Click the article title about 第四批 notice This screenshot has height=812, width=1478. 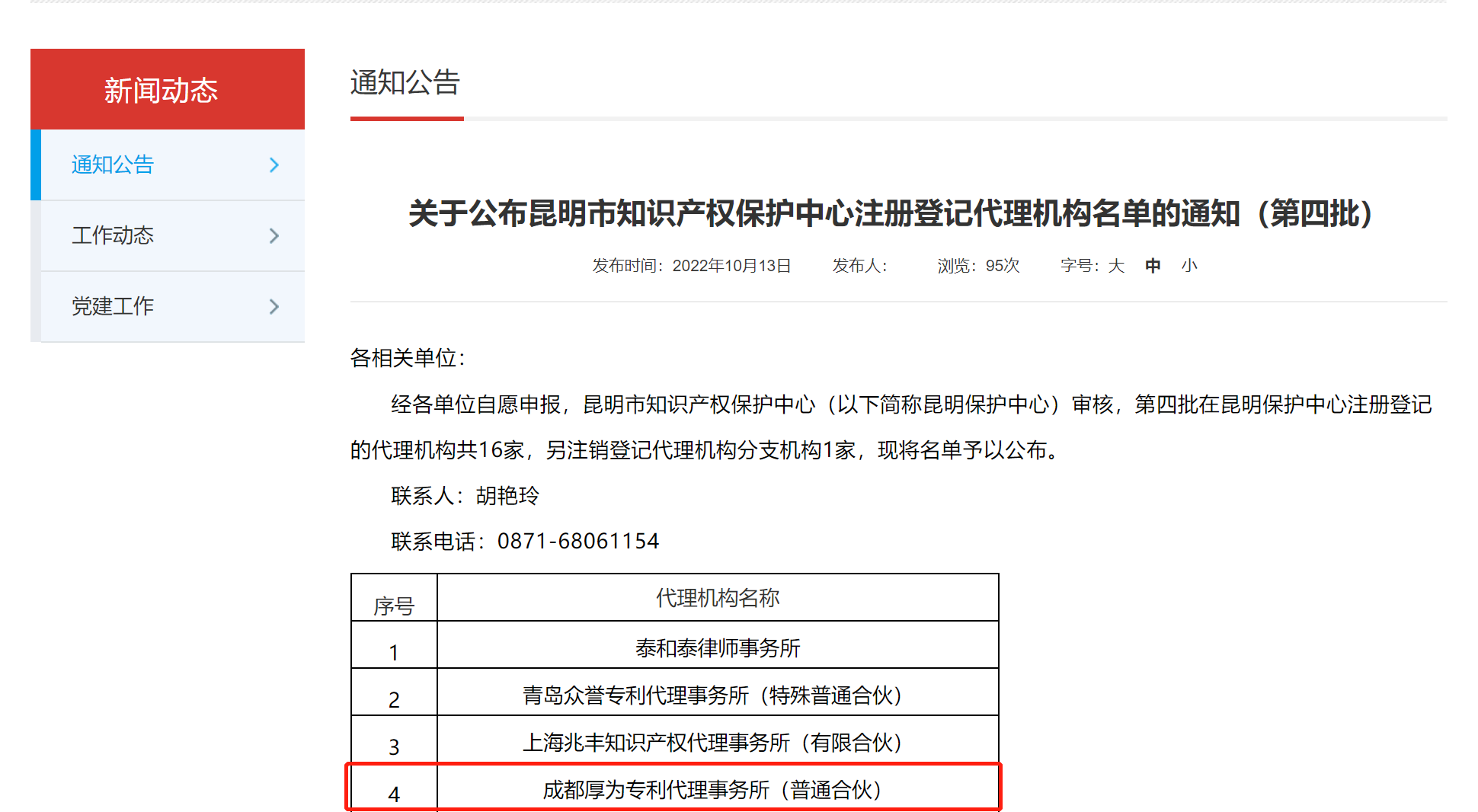click(x=891, y=213)
